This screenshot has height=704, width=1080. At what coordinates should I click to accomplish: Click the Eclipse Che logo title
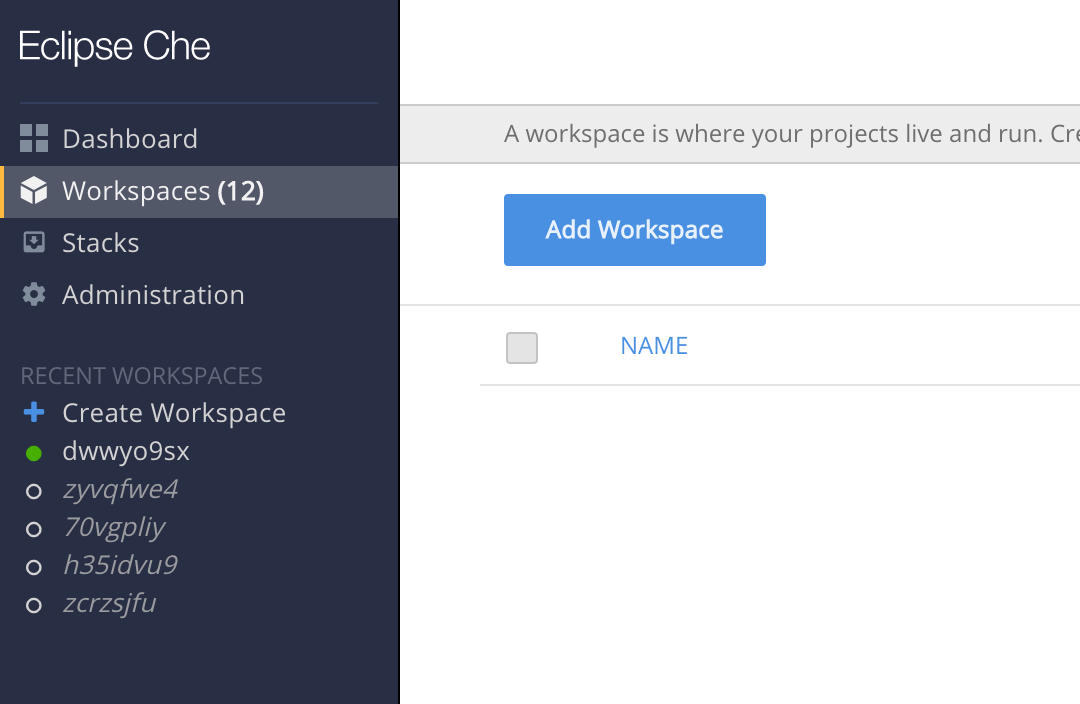[x=115, y=47]
